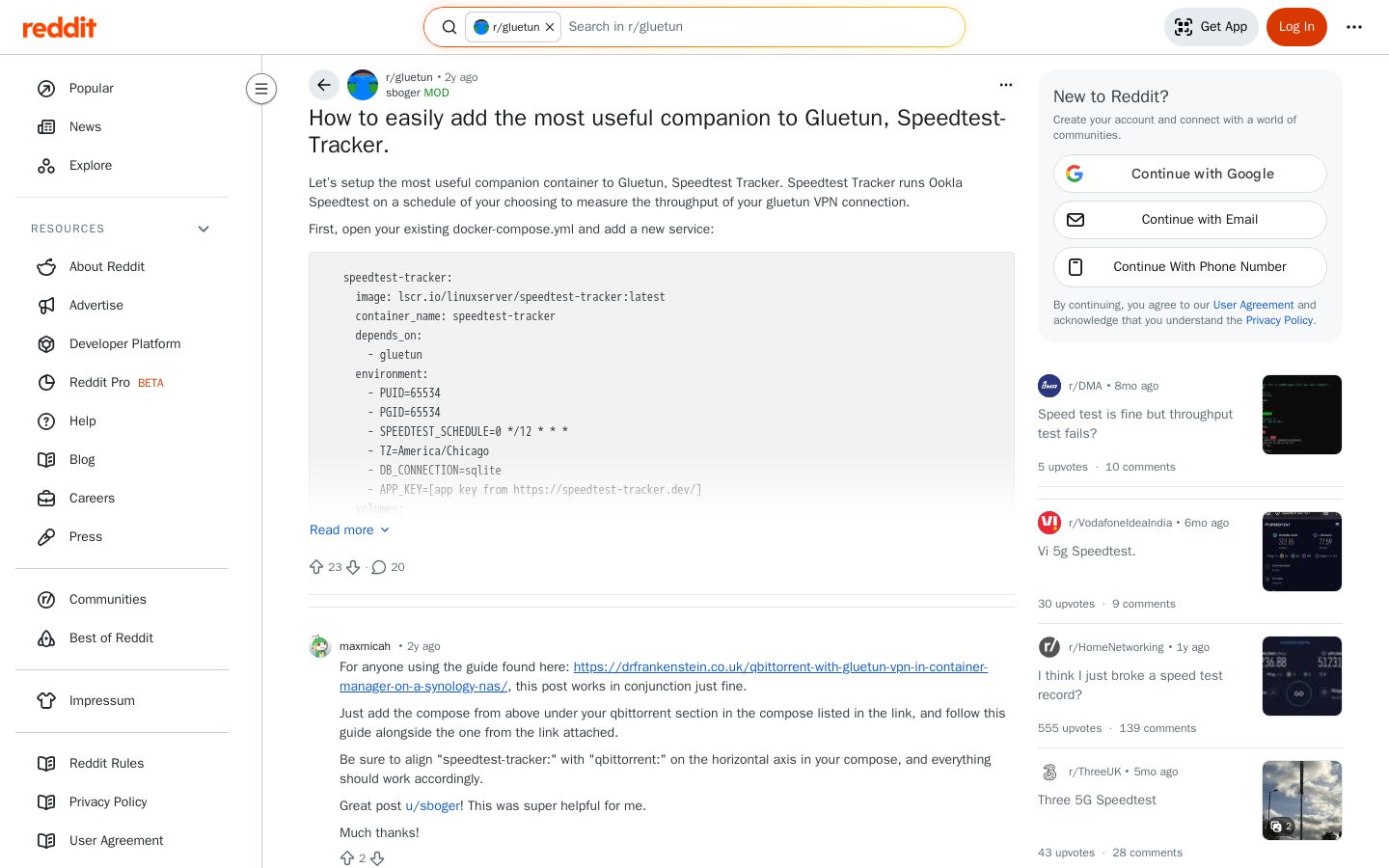
Task: Open the post comments bubble icon
Action: click(379, 567)
